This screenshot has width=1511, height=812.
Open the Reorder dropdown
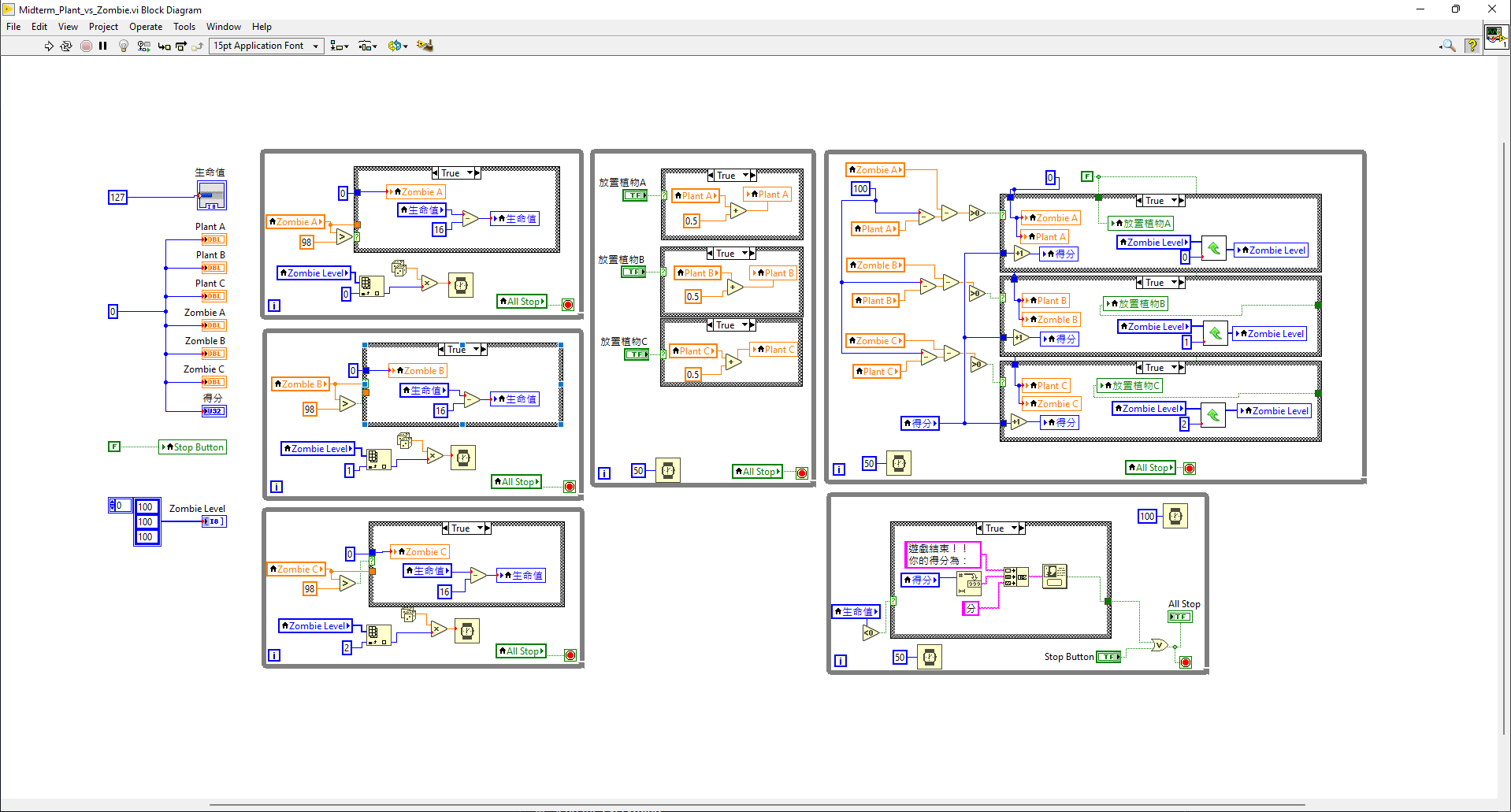pyautogui.click(x=398, y=46)
